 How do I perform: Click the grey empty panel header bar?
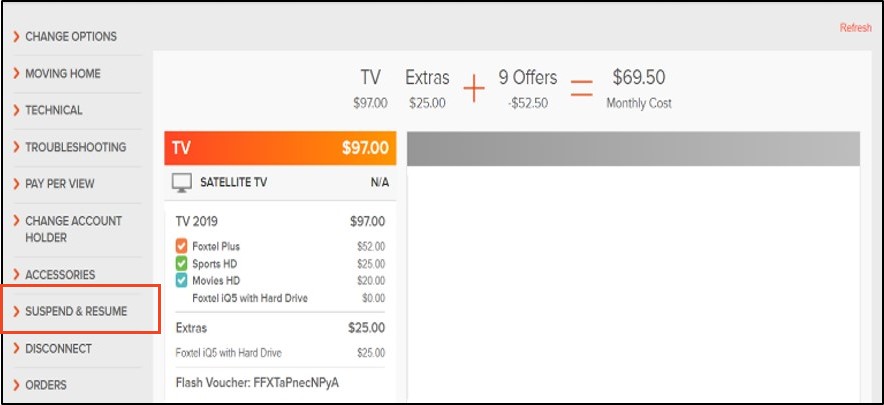coord(633,149)
